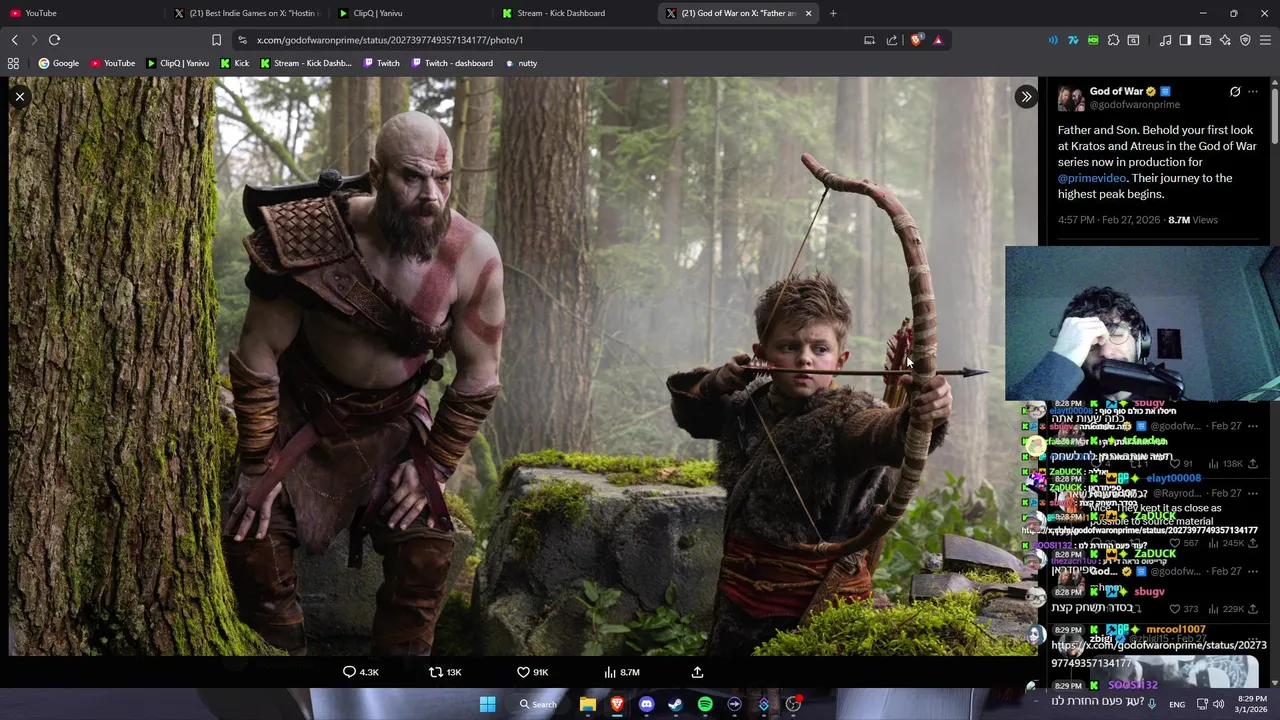Open the Twitch - dashboard bookmark
Image resolution: width=1280 pixels, height=720 pixels.
[452, 63]
